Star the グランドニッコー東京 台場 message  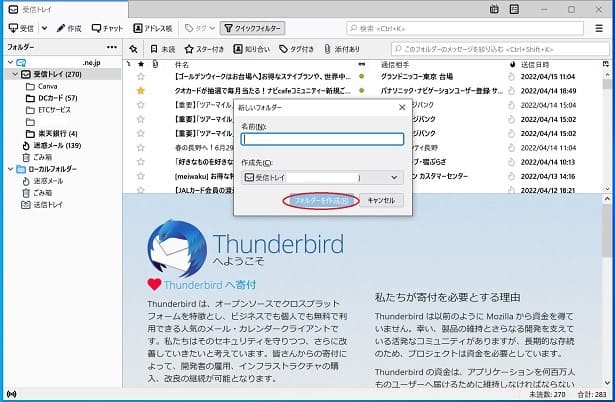click(x=140, y=76)
